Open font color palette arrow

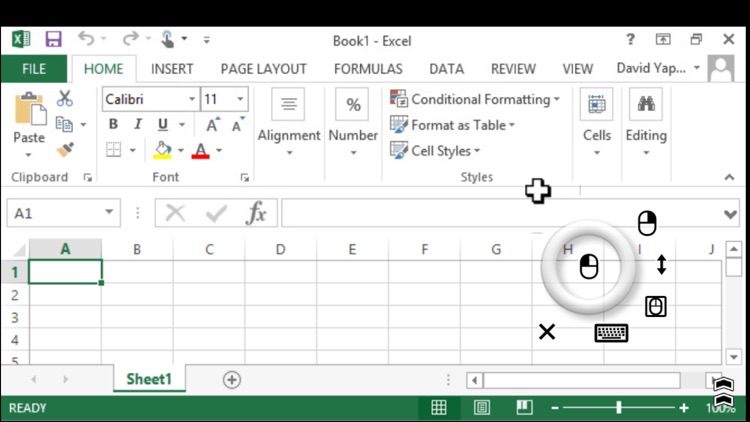tap(219, 151)
